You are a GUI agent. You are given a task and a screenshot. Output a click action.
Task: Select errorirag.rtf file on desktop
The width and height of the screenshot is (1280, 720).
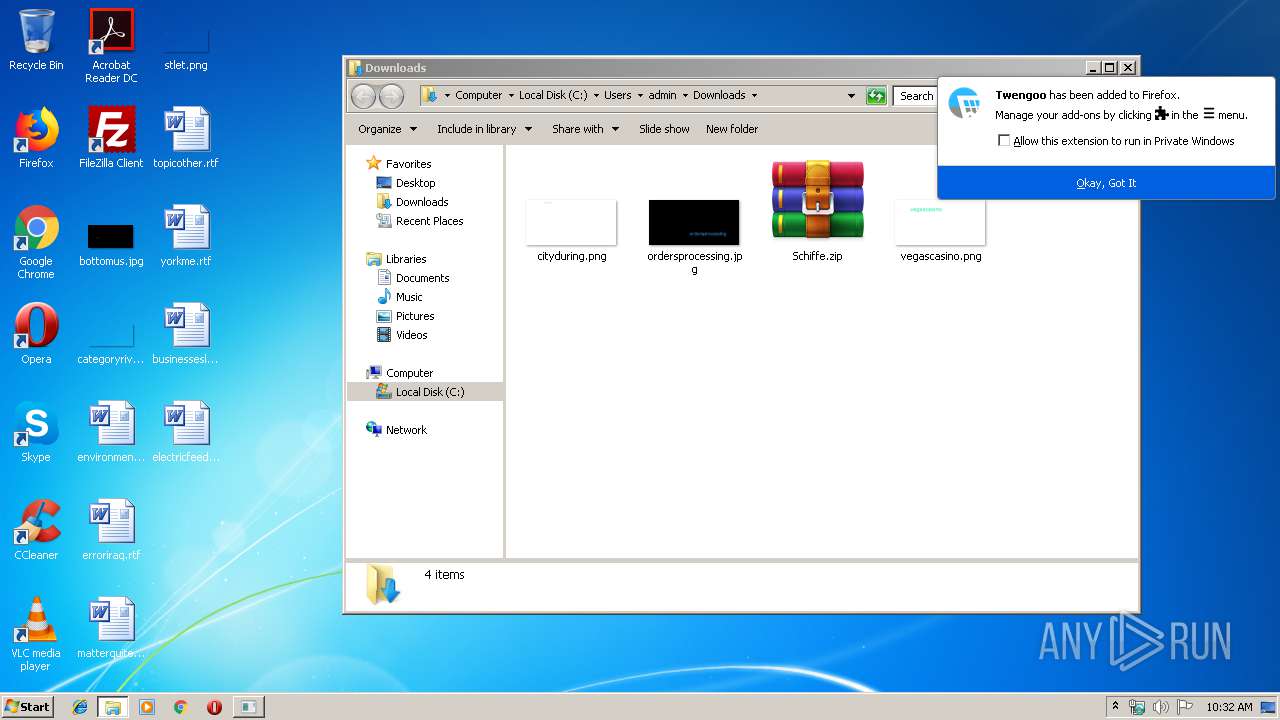[x=111, y=530]
